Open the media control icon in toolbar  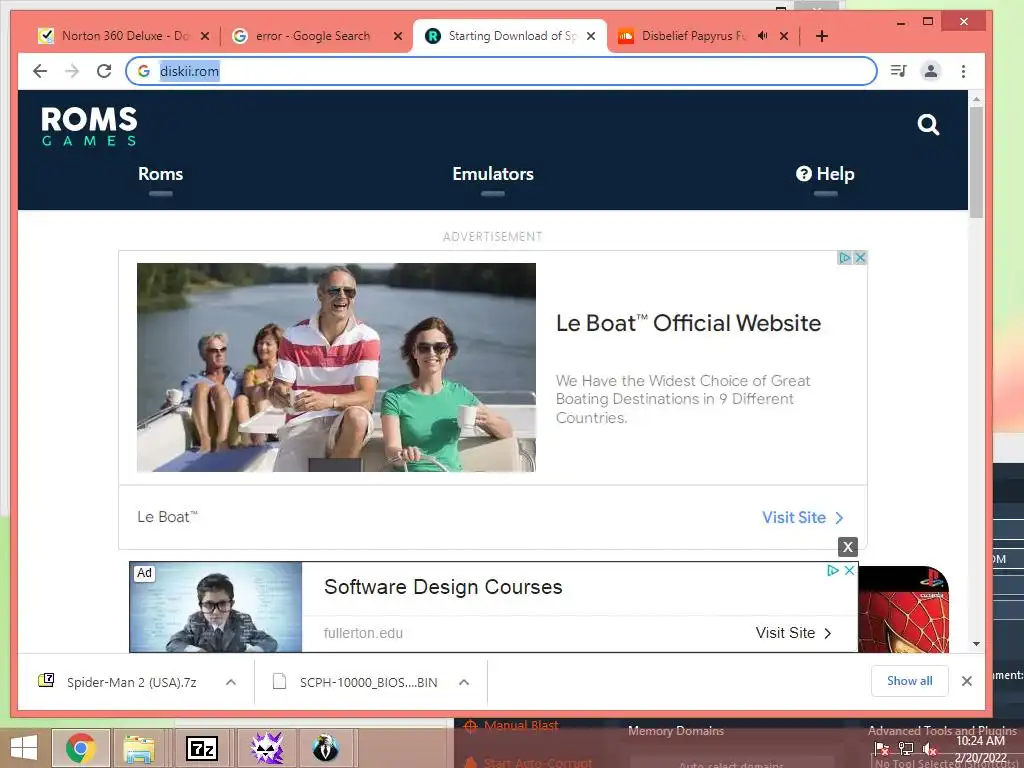[899, 71]
